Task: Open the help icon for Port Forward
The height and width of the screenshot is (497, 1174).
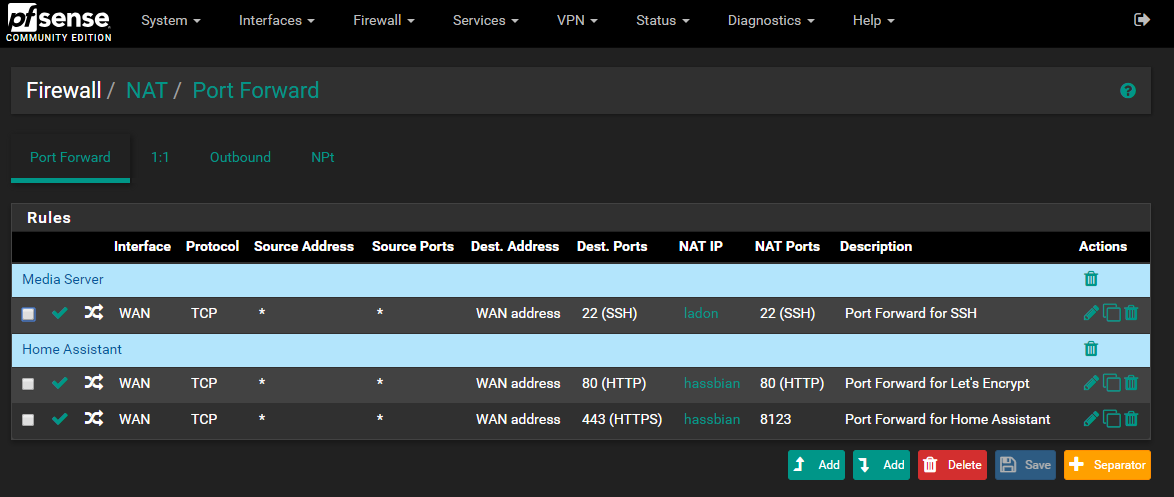Action: point(1128,91)
